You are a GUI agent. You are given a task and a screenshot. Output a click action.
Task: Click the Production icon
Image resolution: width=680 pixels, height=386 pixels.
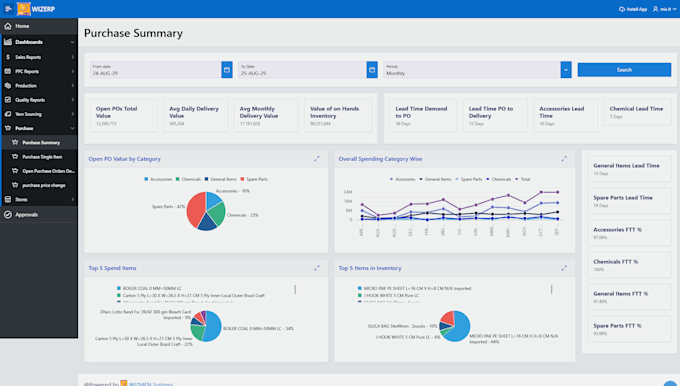click(8, 85)
